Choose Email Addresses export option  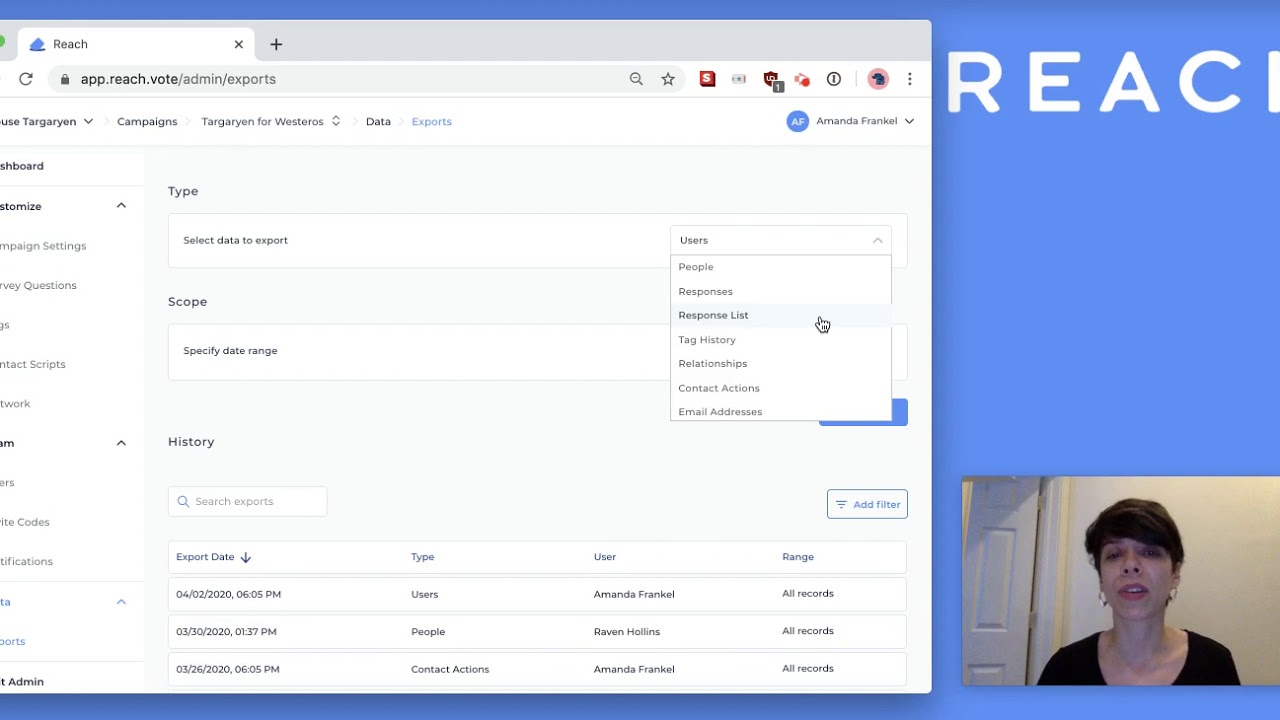pyautogui.click(x=780, y=411)
